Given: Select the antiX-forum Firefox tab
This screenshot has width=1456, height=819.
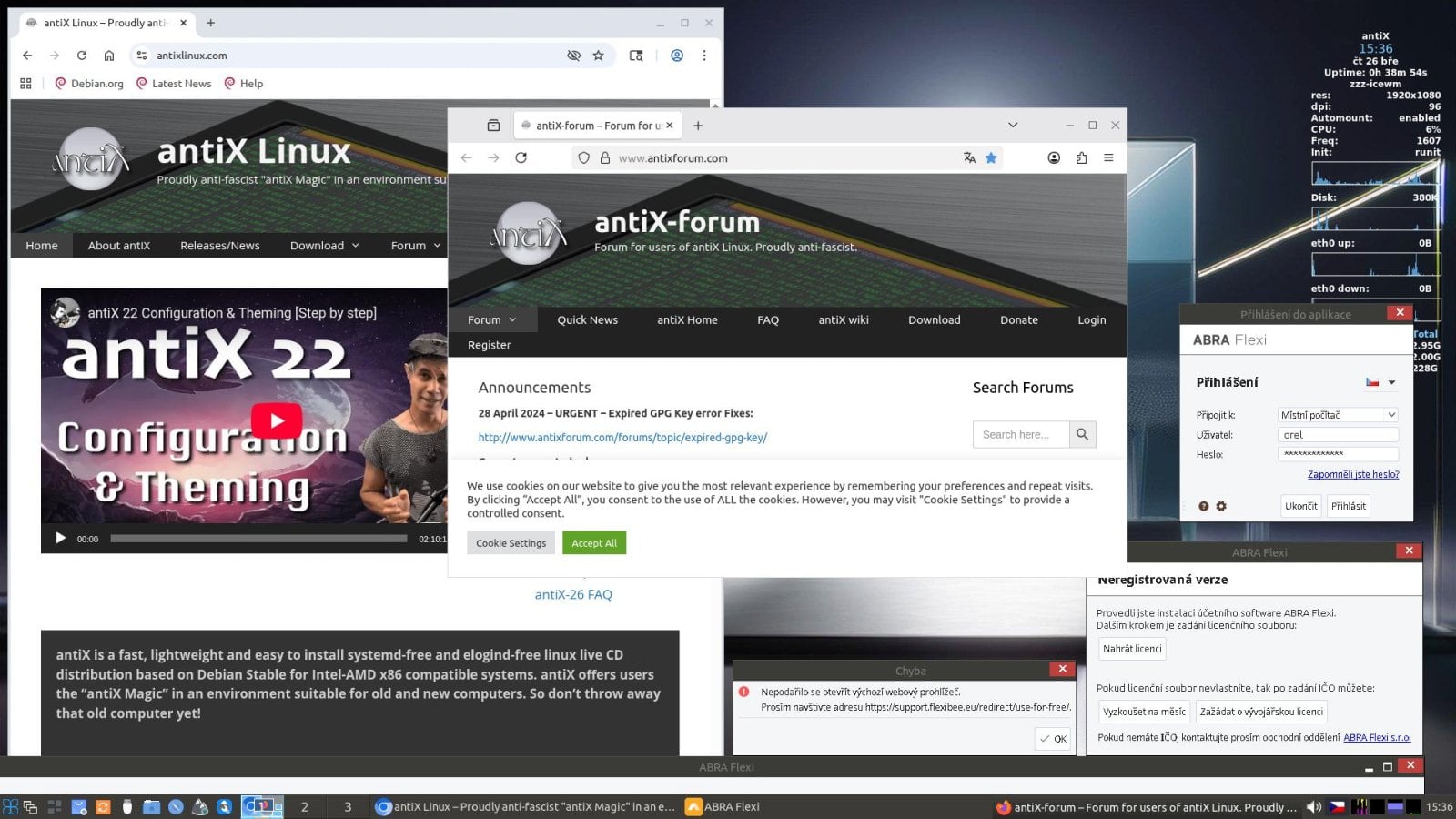Looking at the screenshot, I should click(x=598, y=126).
